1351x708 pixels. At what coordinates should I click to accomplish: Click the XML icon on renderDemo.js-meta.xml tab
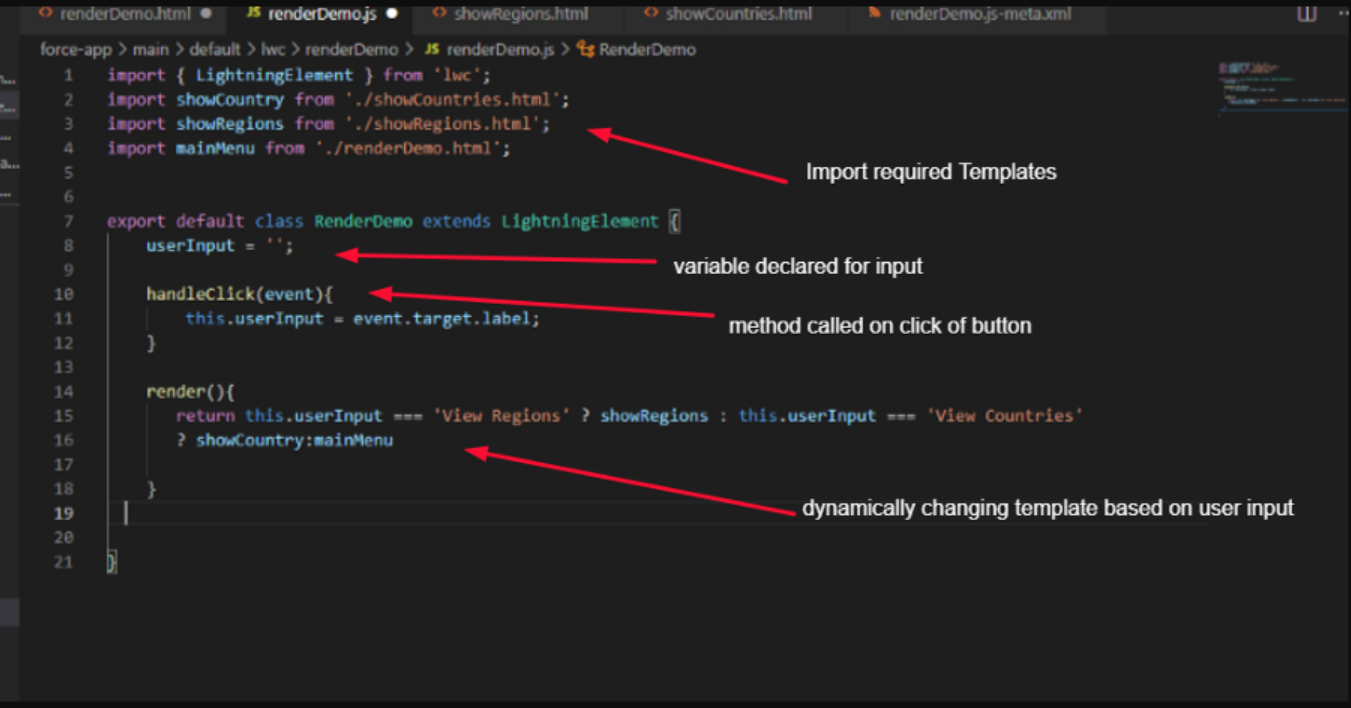pyautogui.click(x=875, y=14)
